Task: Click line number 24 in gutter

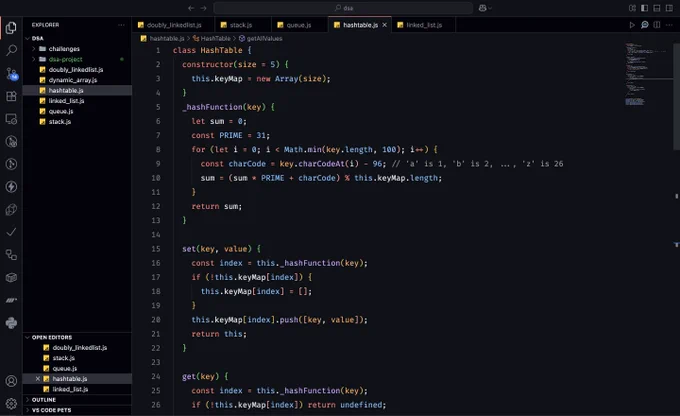Action: point(156,376)
